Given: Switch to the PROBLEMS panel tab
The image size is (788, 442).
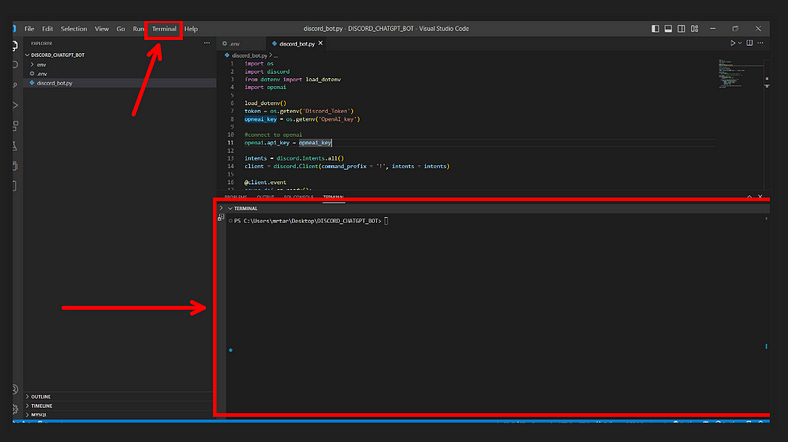Looking at the screenshot, I should click(236, 197).
